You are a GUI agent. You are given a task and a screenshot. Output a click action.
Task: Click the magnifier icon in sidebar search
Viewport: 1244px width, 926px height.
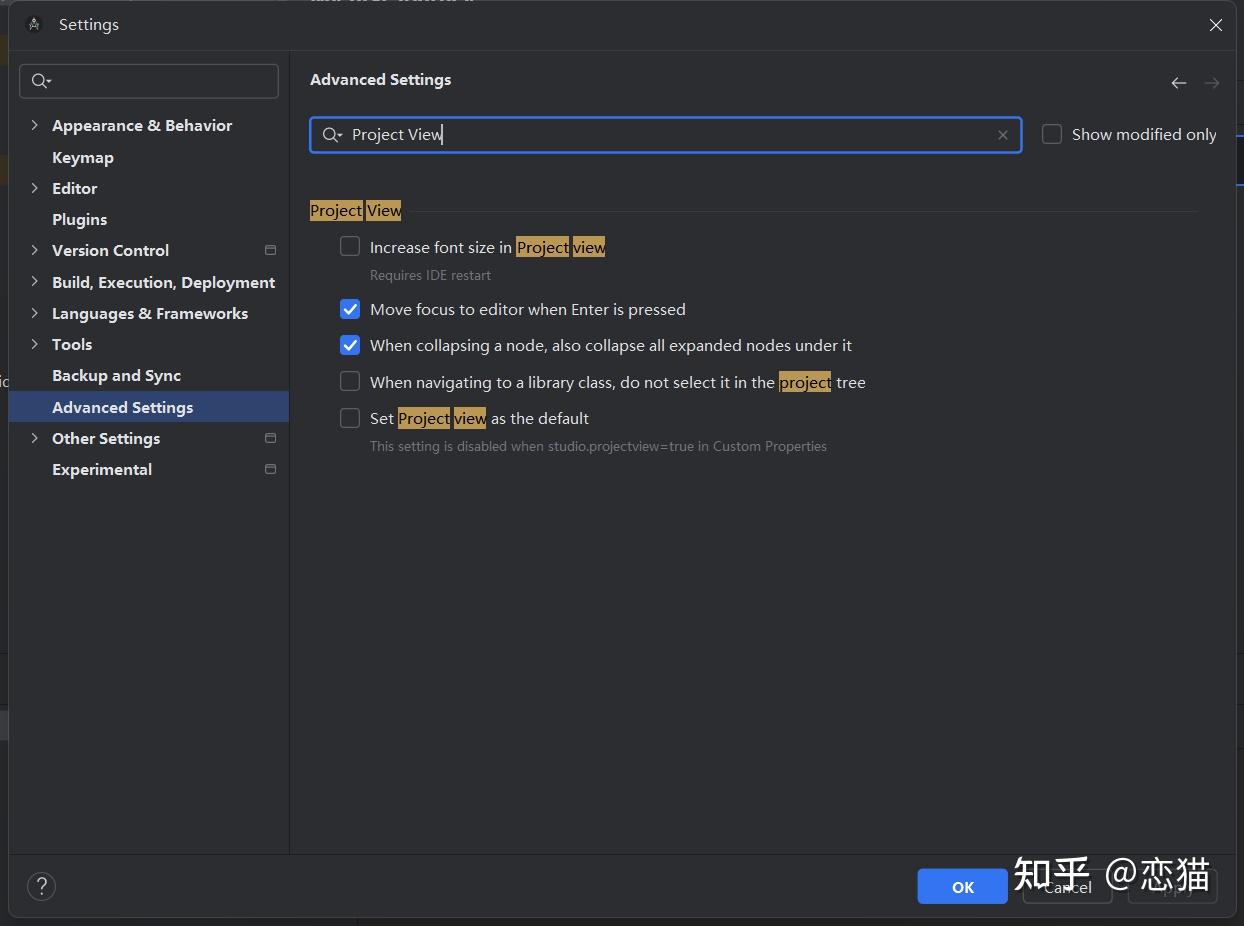[40, 81]
